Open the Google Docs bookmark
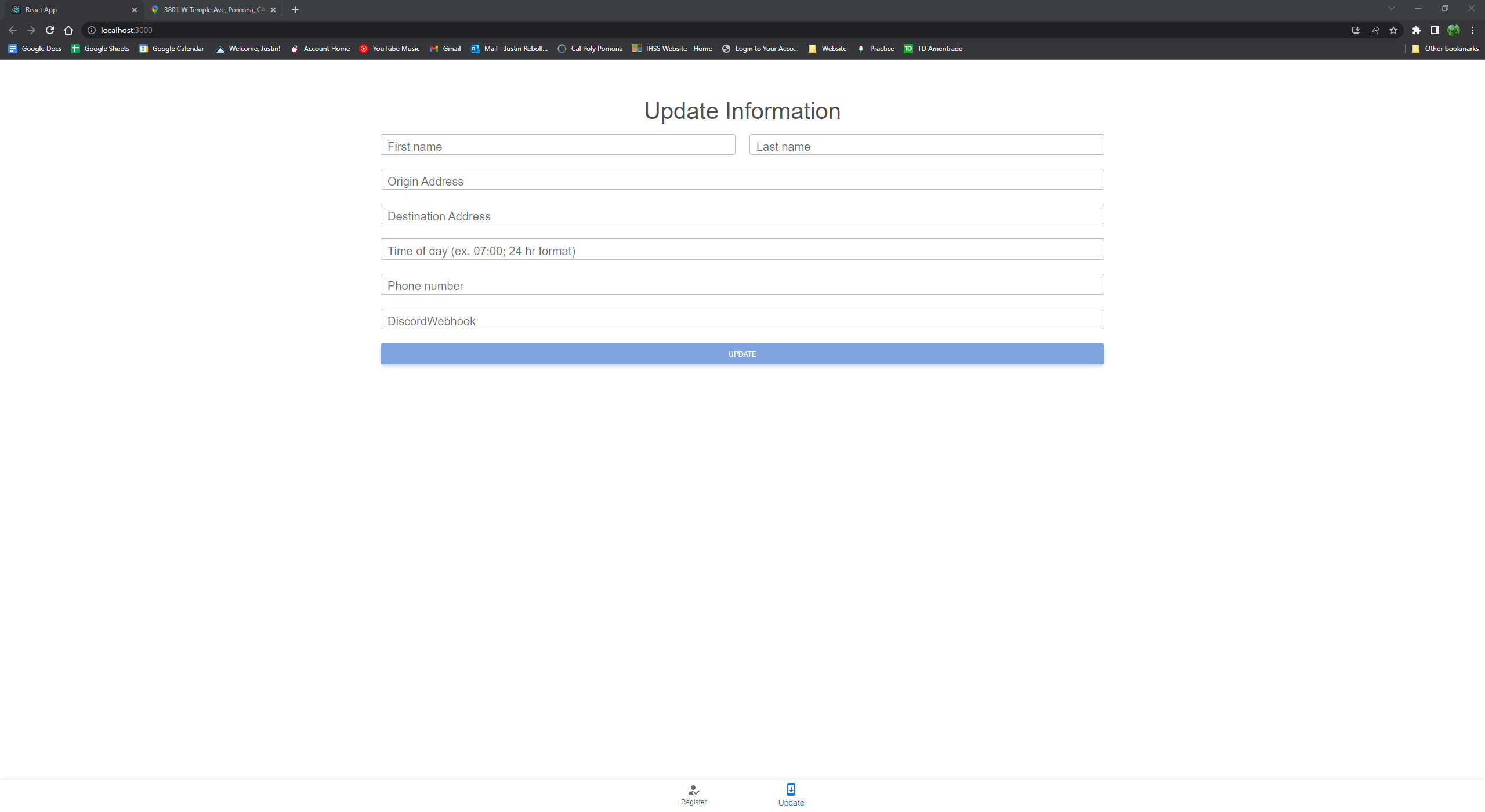1485x812 pixels. tap(35, 49)
